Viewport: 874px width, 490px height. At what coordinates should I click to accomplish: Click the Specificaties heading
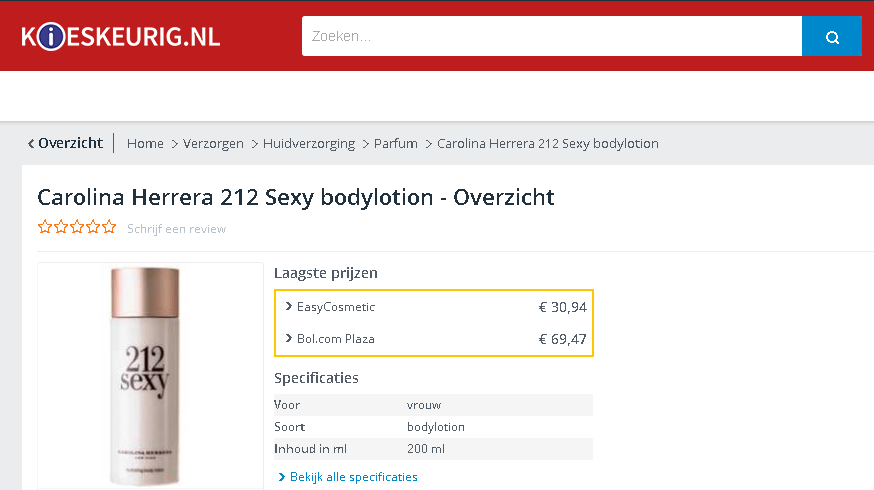(x=316, y=378)
